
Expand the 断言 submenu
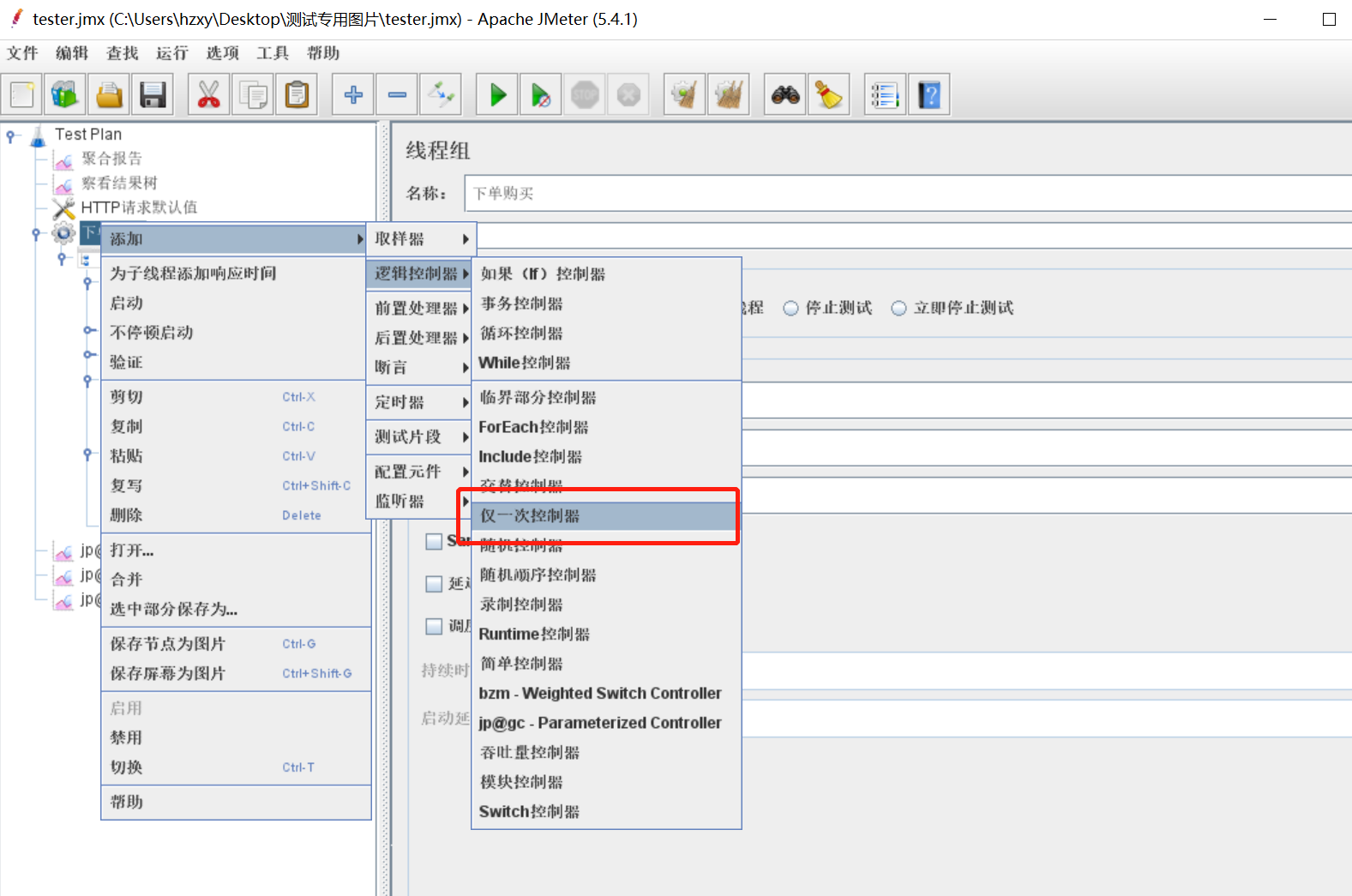click(x=421, y=367)
